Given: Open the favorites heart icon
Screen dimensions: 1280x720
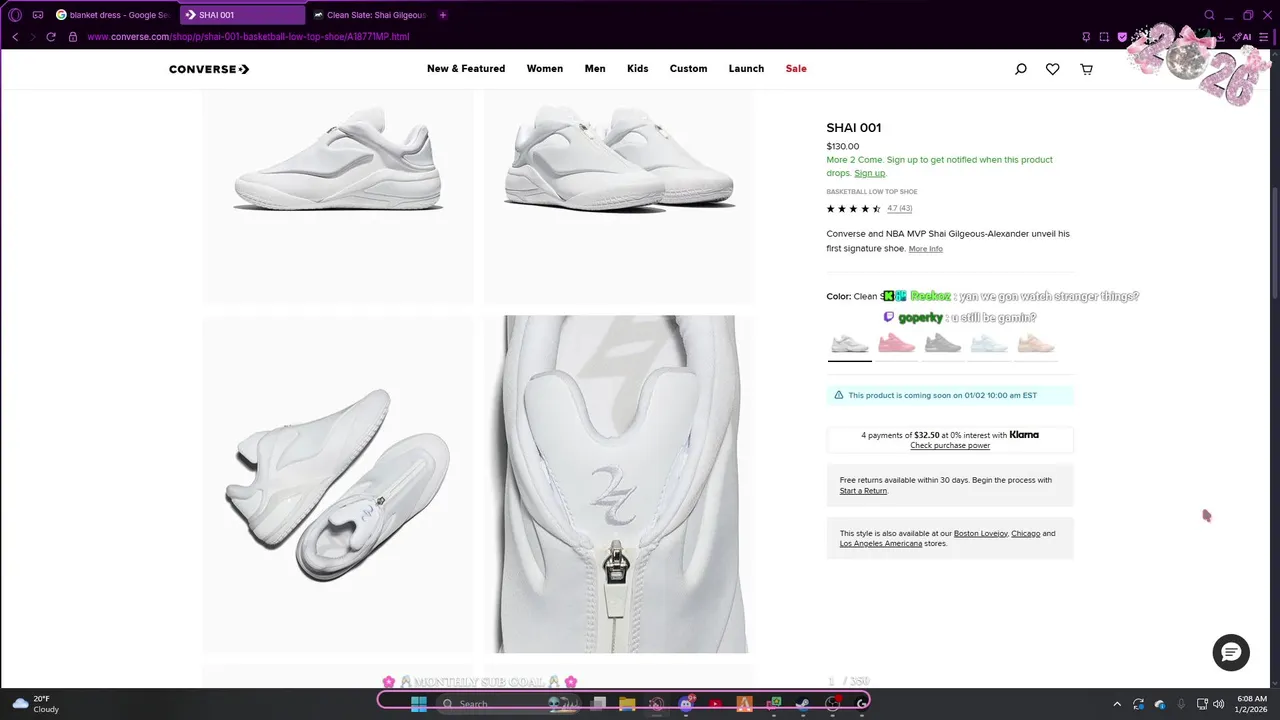Looking at the screenshot, I should coord(1053,69).
